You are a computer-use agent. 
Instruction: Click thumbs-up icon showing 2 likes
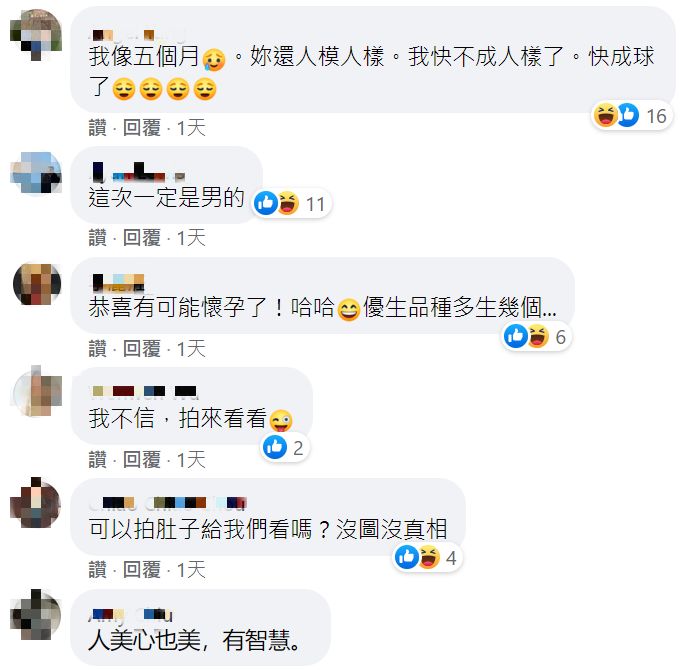pyautogui.click(x=275, y=447)
